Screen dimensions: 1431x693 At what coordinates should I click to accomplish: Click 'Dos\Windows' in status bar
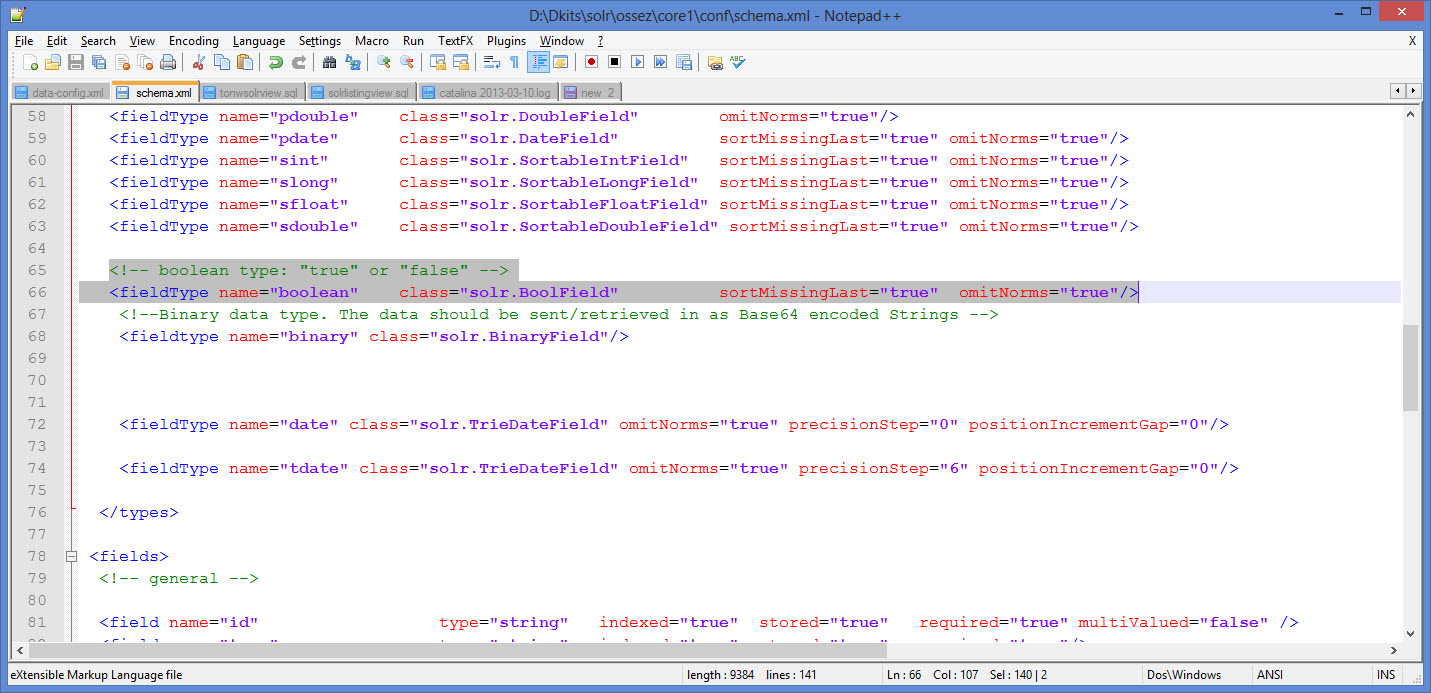[x=1184, y=675]
